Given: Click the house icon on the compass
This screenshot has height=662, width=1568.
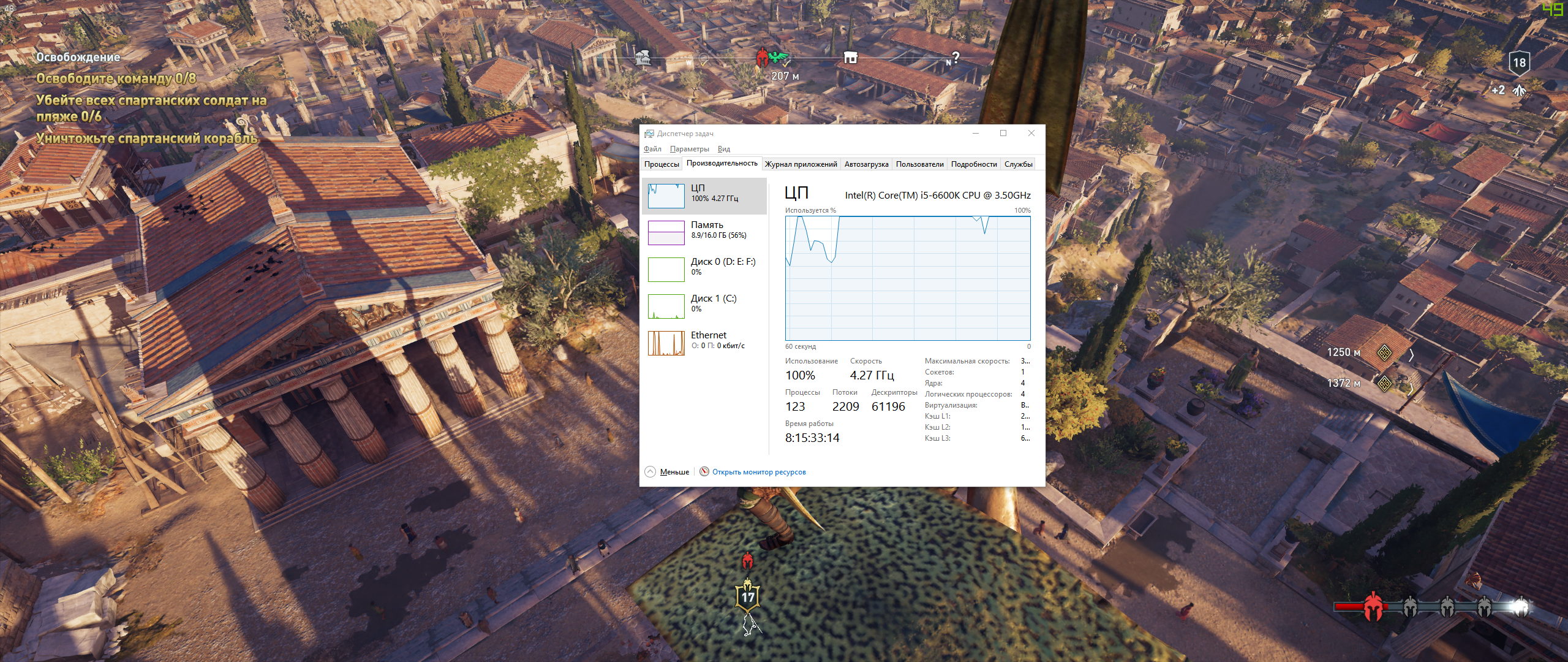Looking at the screenshot, I should [850, 58].
